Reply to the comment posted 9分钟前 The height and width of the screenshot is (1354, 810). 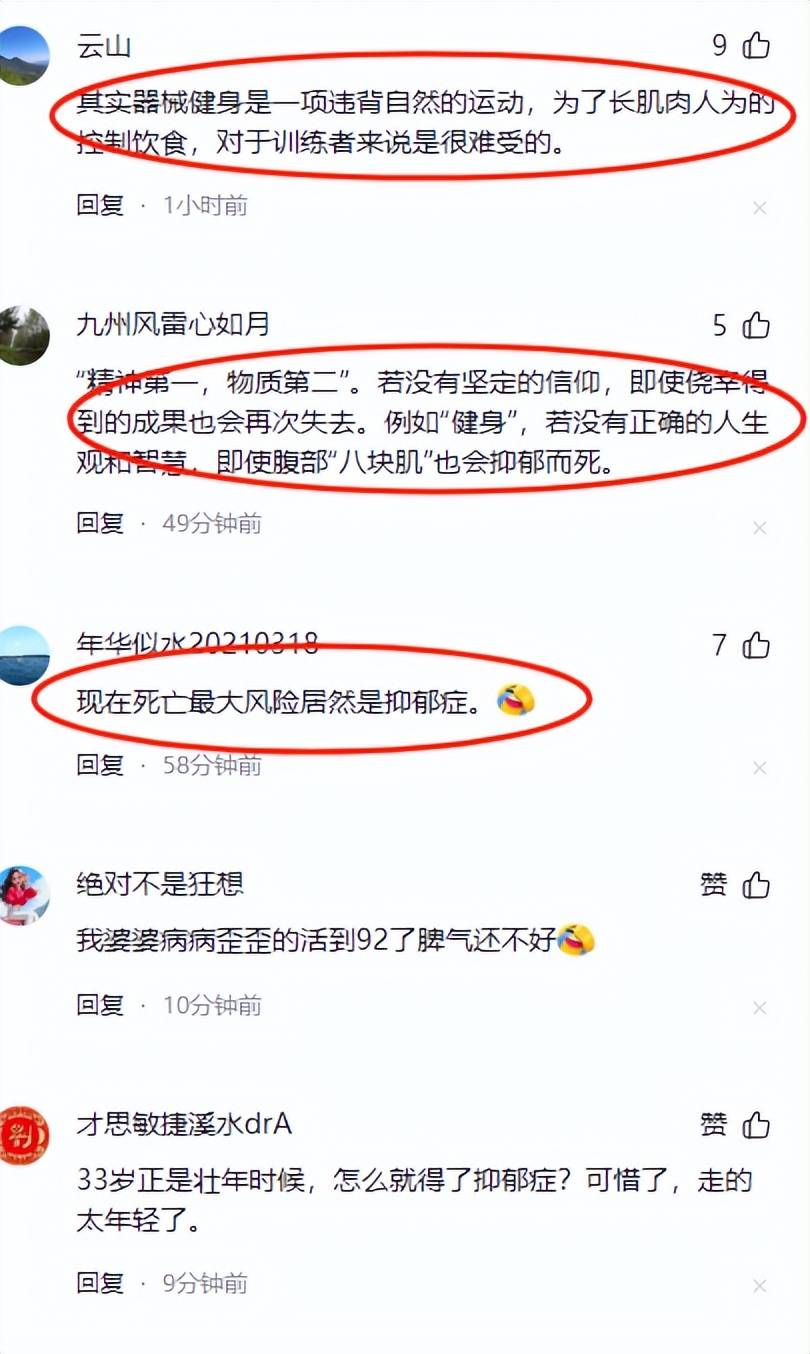[100, 1283]
